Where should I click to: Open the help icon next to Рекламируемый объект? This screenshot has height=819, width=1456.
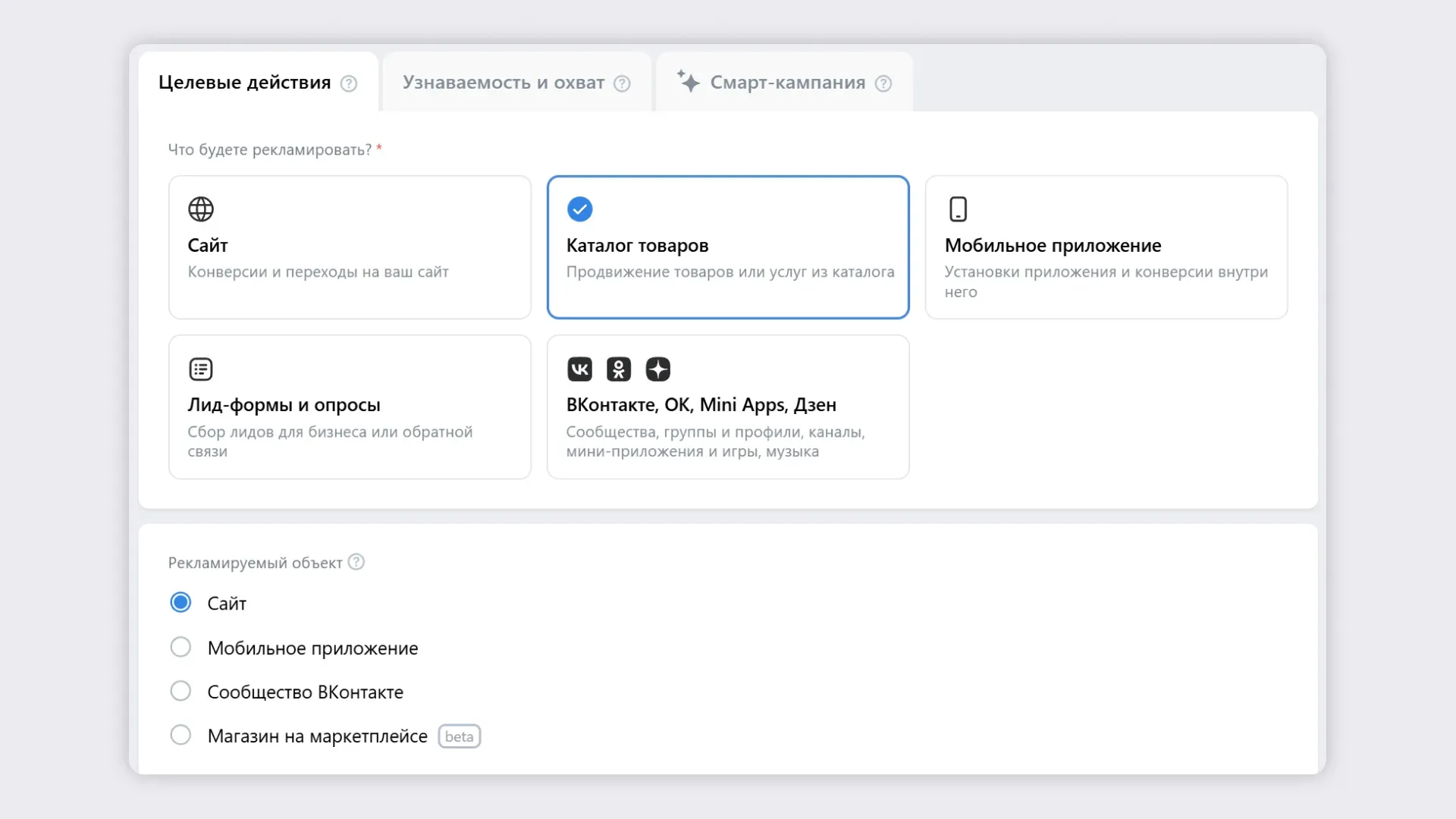point(356,562)
